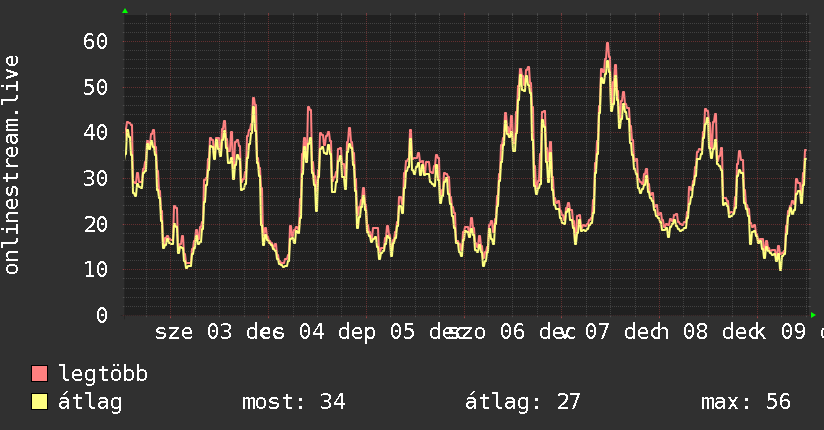Click the y-axis label 30

click(x=96, y=179)
